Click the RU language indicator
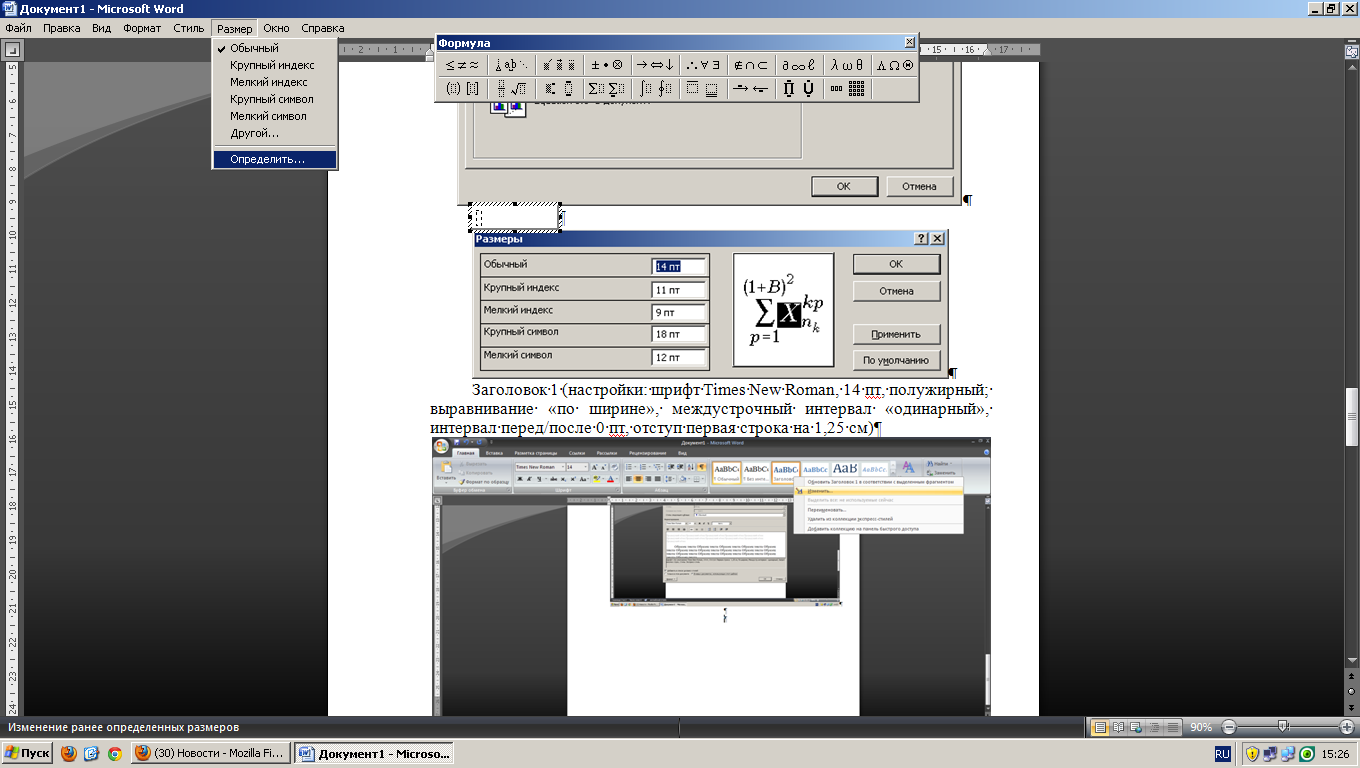The height and width of the screenshot is (768, 1360). (1222, 753)
